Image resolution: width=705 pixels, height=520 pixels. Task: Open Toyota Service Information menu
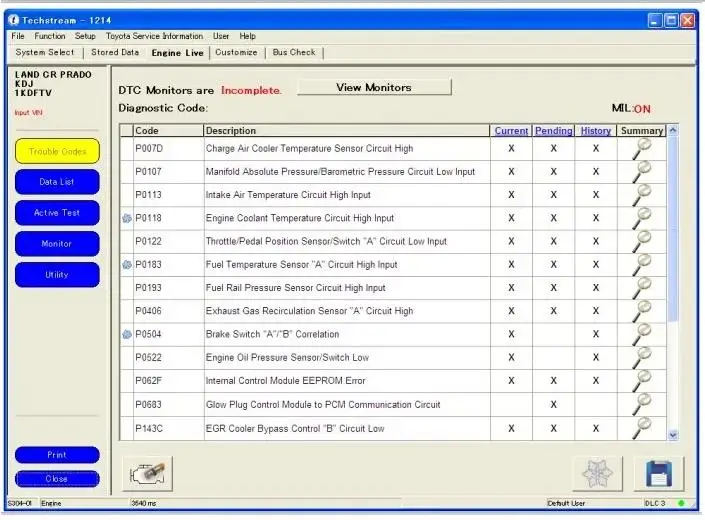click(154, 36)
